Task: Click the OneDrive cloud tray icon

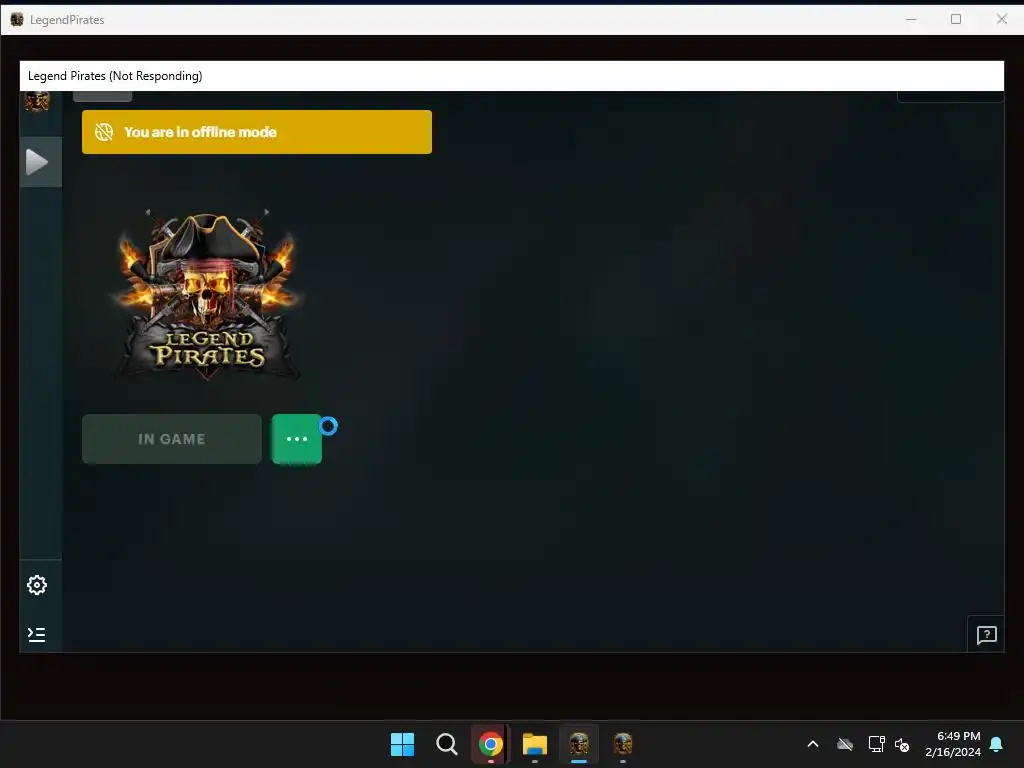Action: [x=845, y=744]
